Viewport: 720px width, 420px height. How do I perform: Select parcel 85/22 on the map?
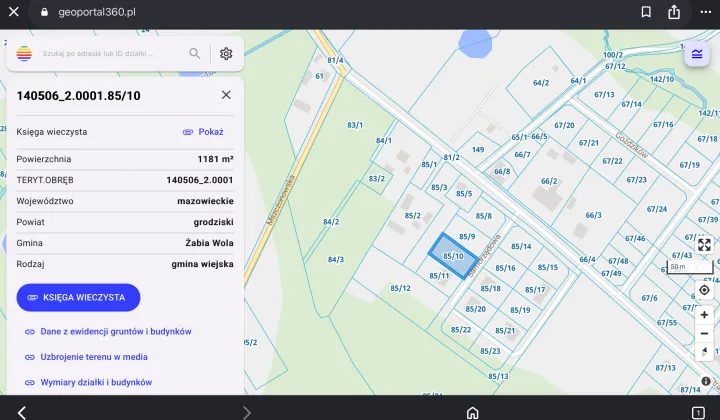(x=461, y=330)
